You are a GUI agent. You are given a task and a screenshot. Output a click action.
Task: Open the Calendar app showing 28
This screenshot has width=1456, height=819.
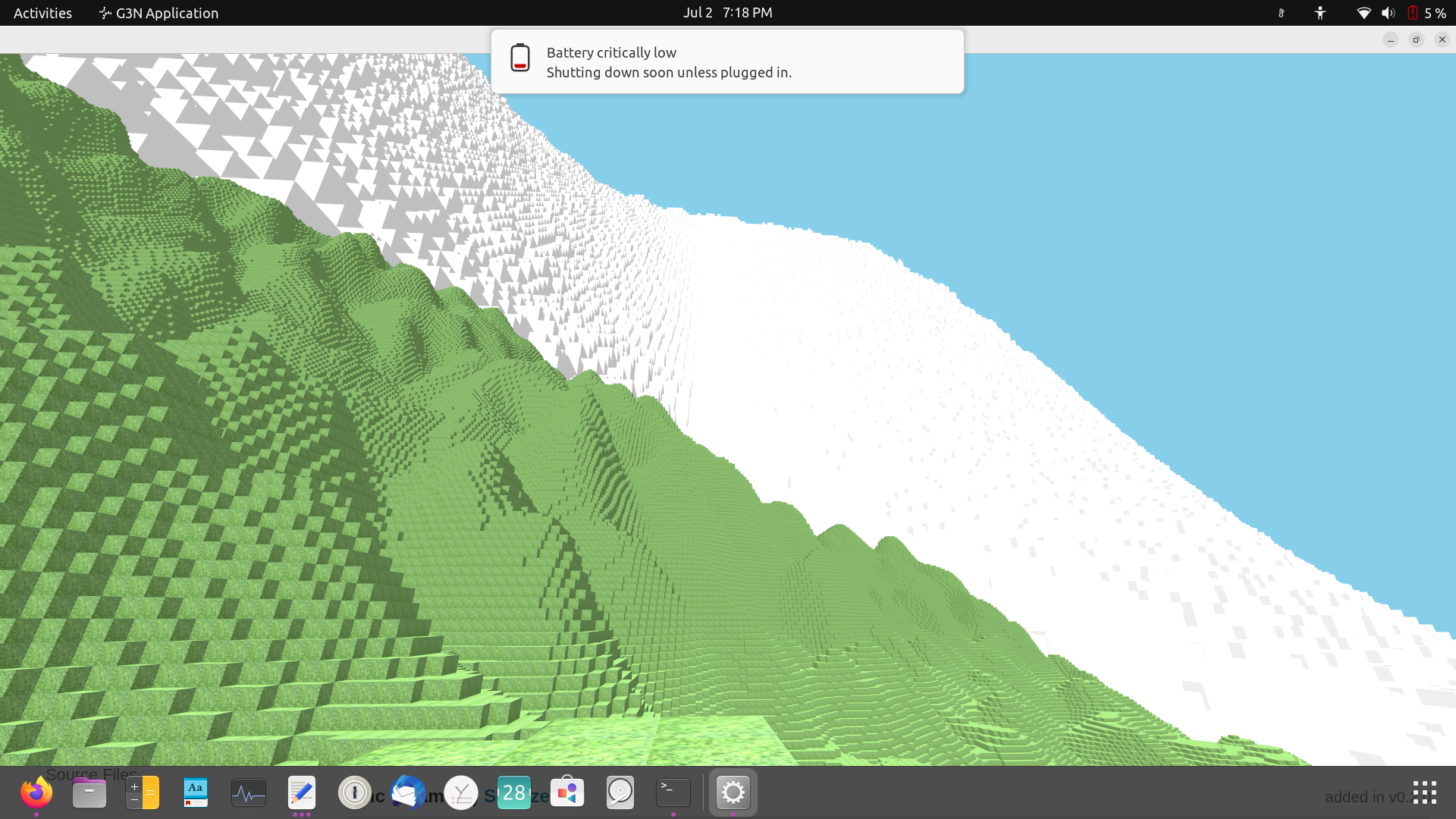(x=514, y=793)
